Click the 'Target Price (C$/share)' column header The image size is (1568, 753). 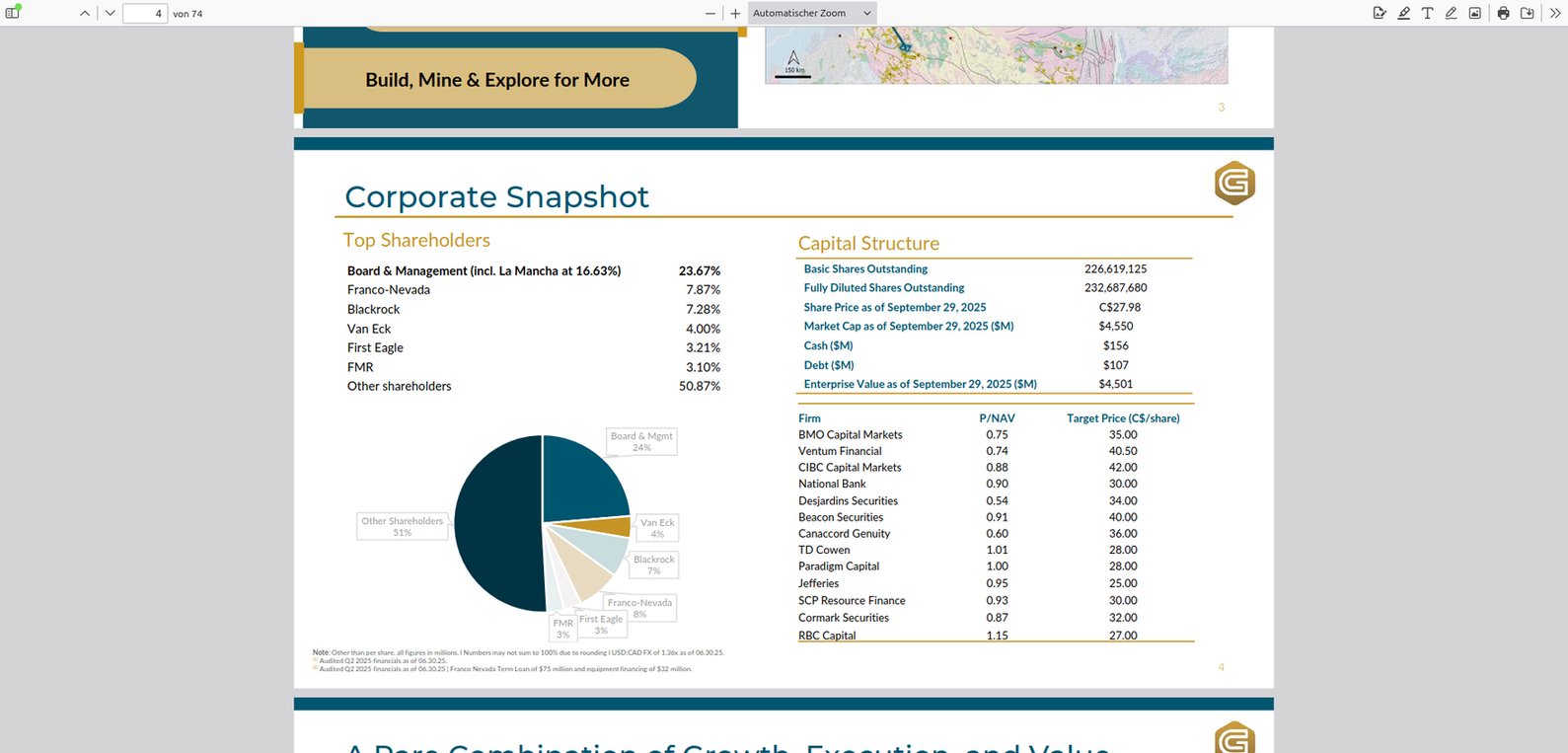pyautogui.click(x=1123, y=418)
